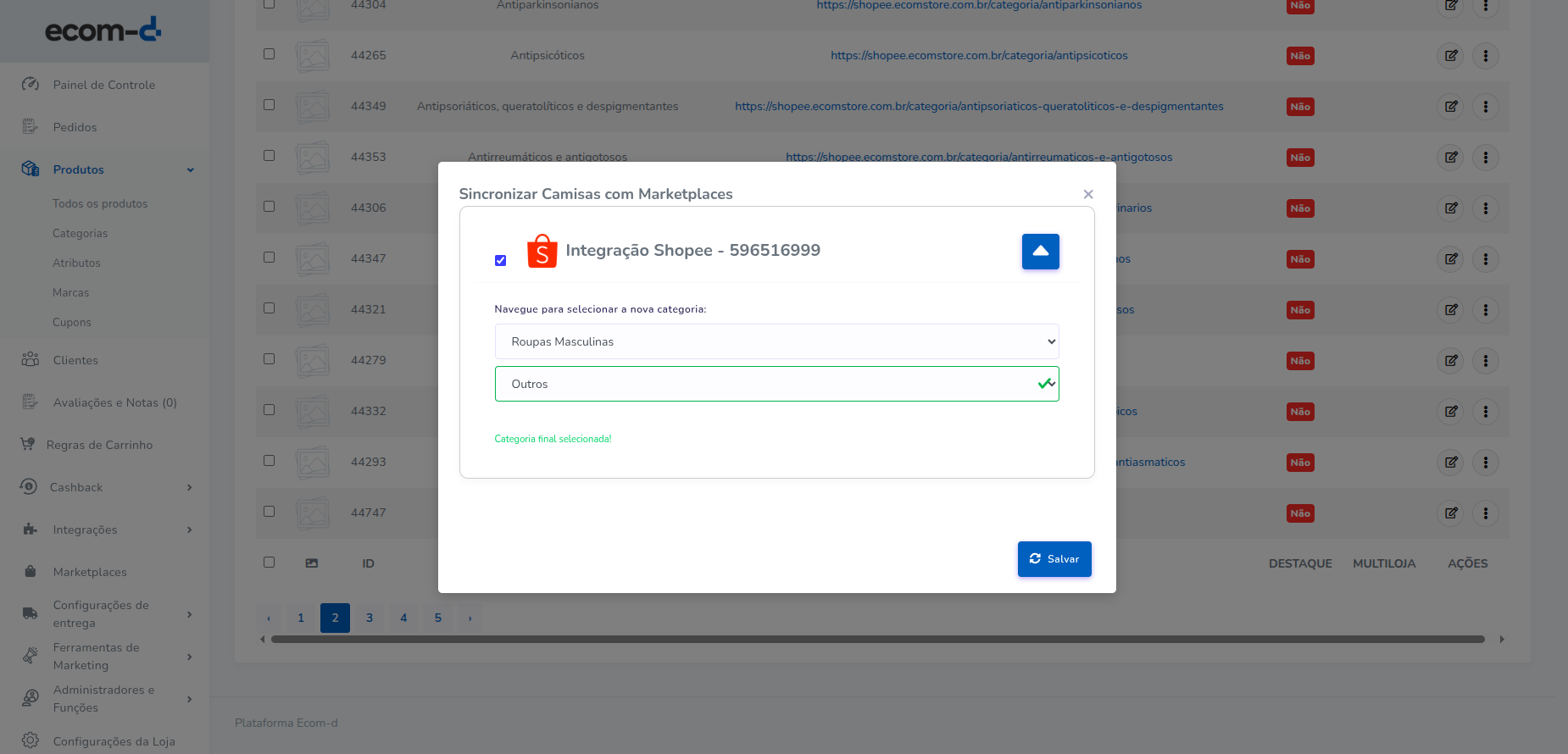
Task: Click the delivery truck icon in sidebar
Action: click(31, 613)
